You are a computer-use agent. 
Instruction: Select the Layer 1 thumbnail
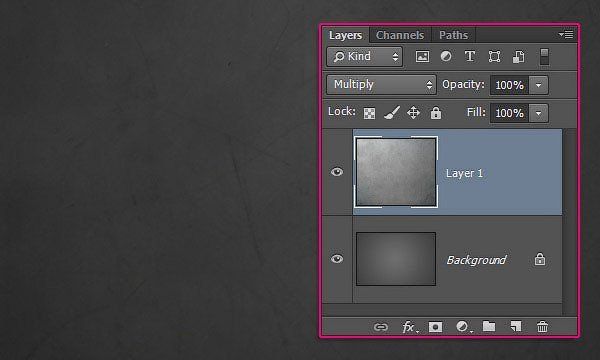pos(396,172)
